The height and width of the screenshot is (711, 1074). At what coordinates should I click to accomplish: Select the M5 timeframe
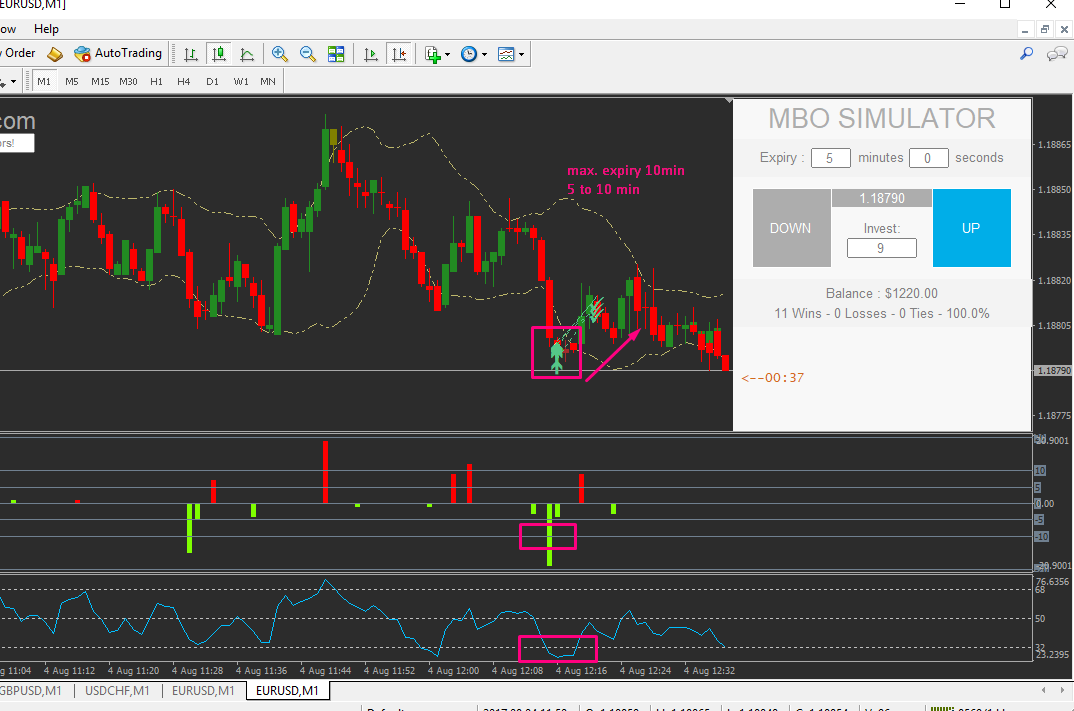pos(72,82)
